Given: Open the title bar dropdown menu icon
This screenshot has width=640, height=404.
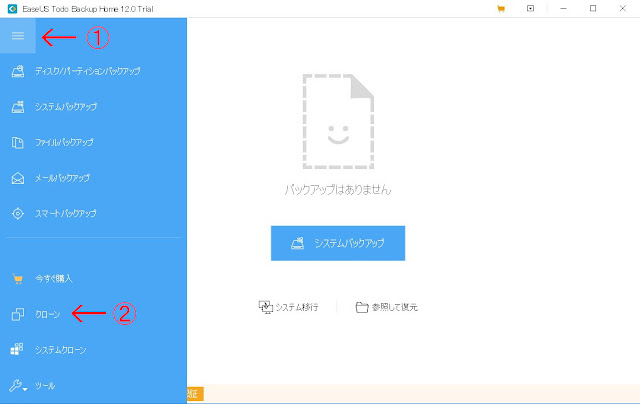Looking at the screenshot, I should click(530, 8).
